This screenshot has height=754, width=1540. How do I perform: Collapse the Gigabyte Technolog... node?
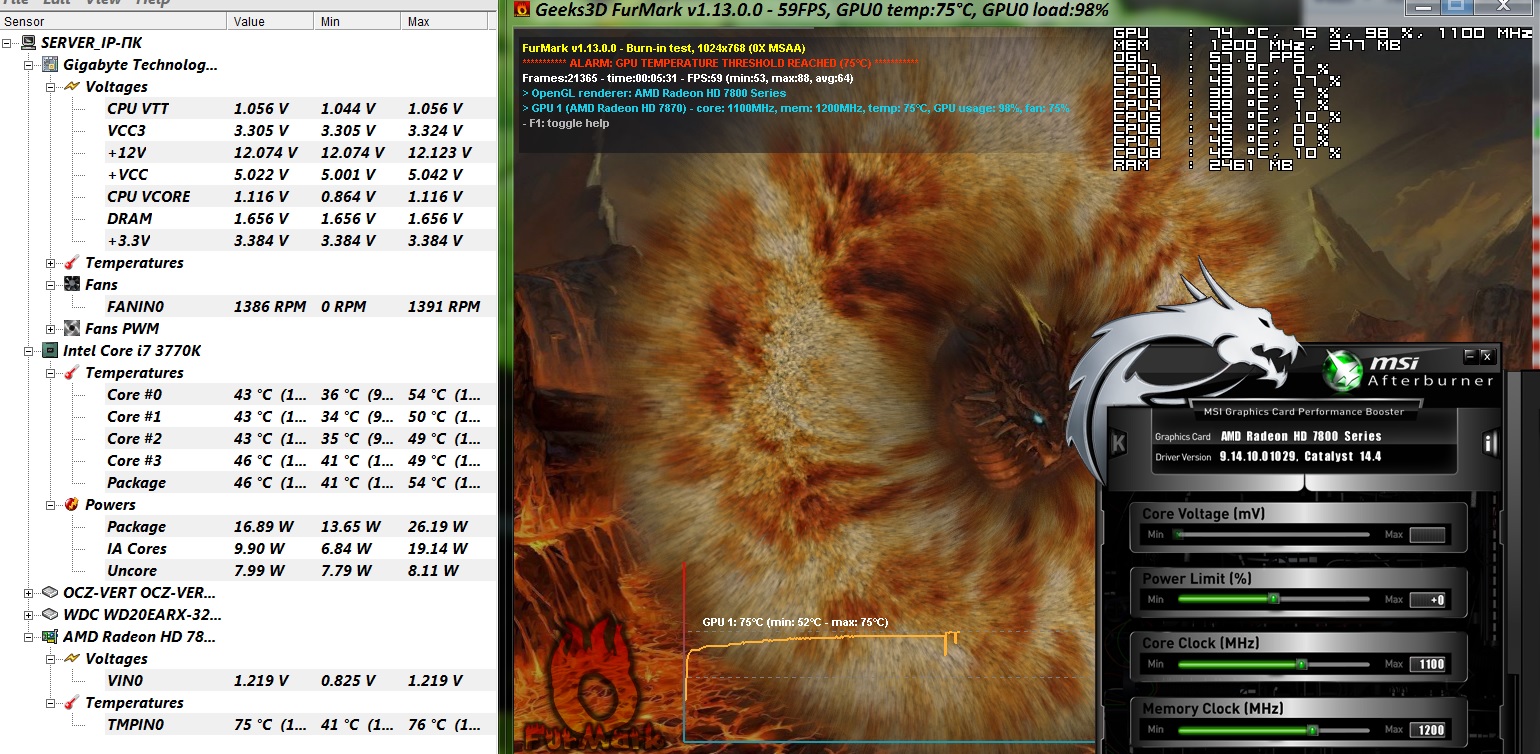(x=29, y=65)
